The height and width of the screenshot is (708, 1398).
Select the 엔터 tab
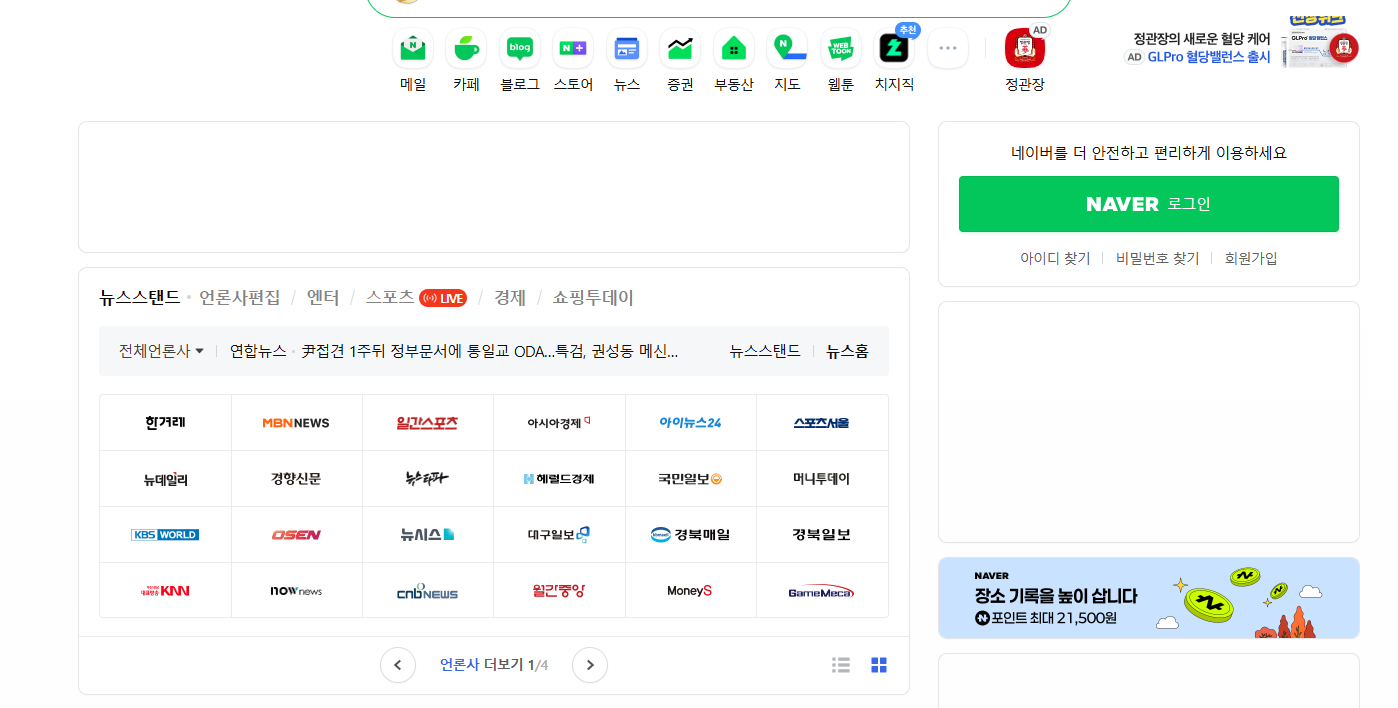[323, 298]
